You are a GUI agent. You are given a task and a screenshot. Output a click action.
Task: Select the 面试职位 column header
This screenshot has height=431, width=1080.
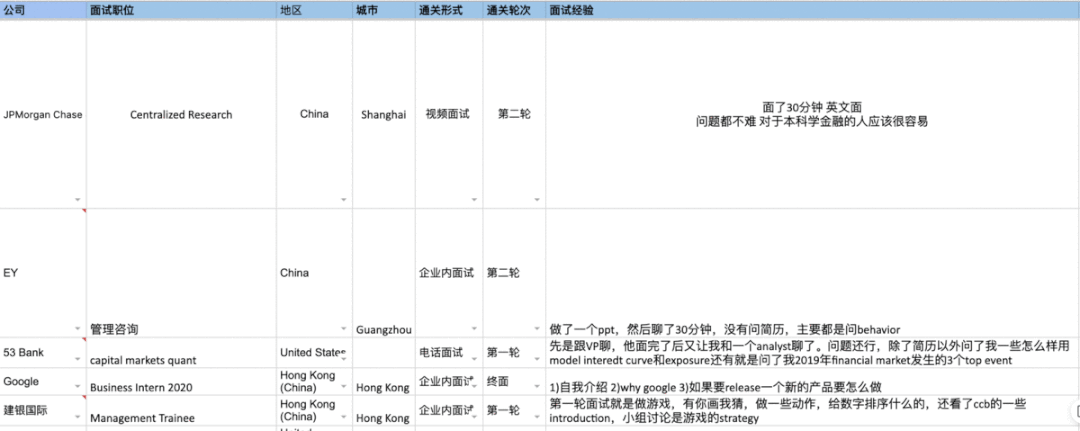[x=181, y=11]
